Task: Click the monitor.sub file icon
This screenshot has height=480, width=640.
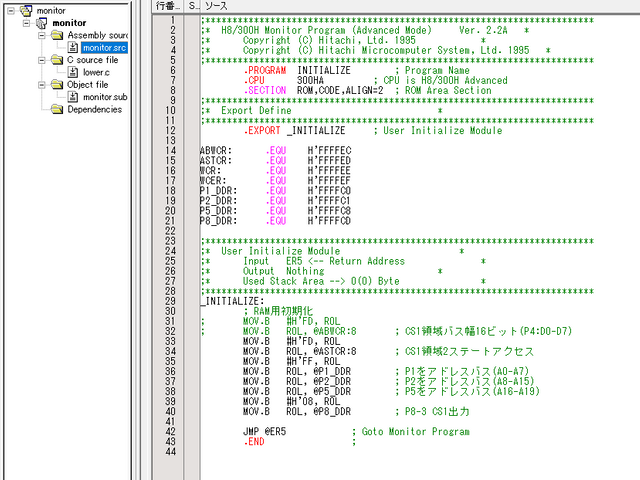Action: 73,97
